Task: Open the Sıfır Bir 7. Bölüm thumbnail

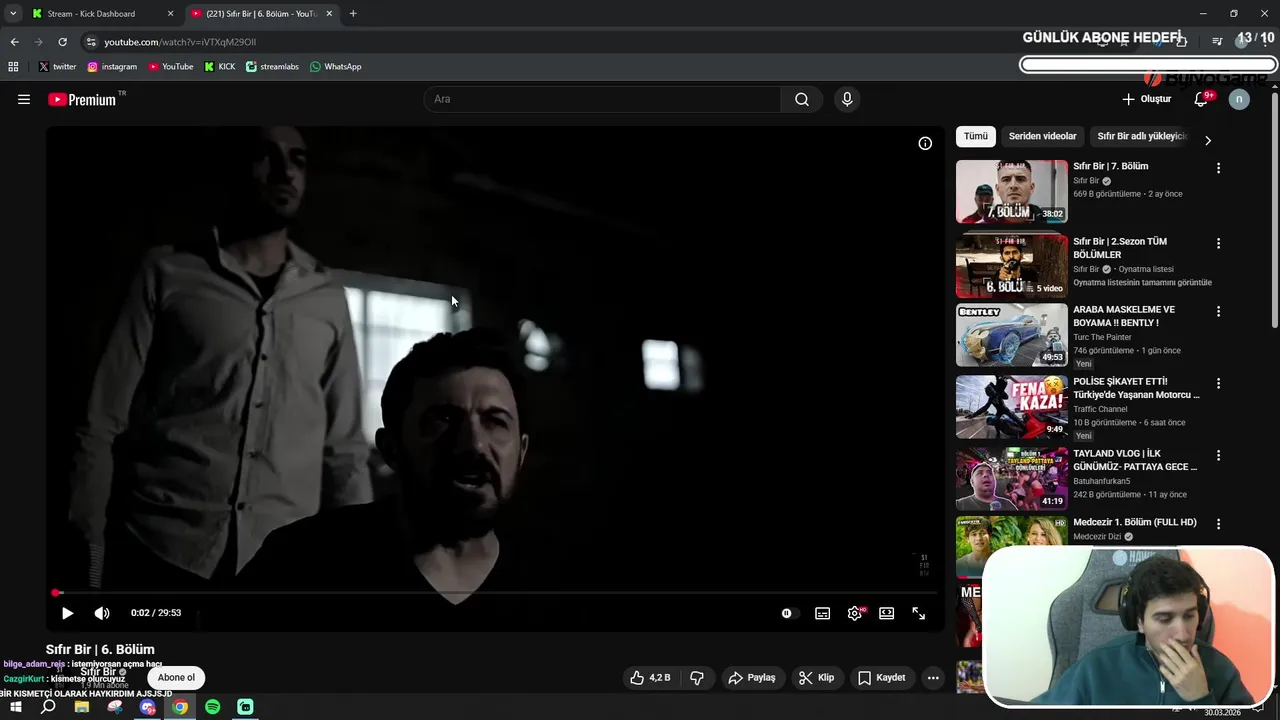Action: pos(1011,191)
